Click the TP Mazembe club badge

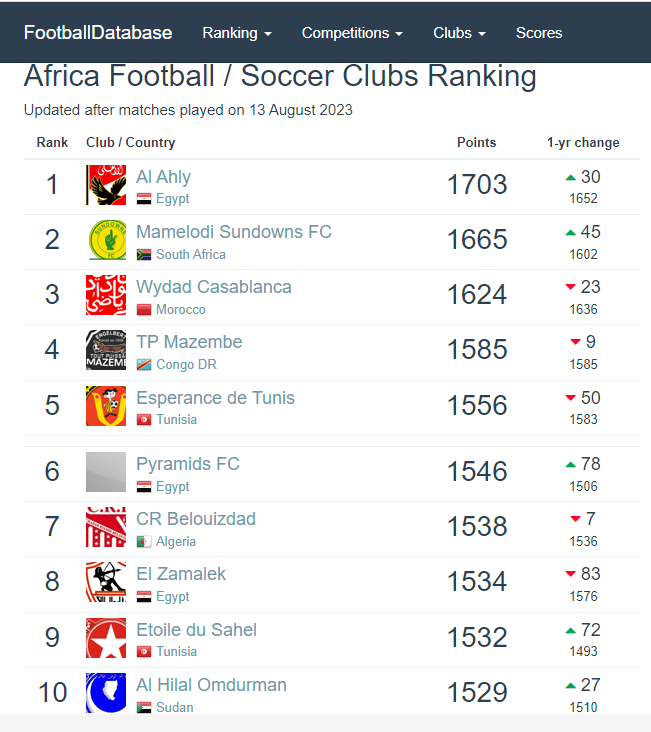pyautogui.click(x=106, y=350)
